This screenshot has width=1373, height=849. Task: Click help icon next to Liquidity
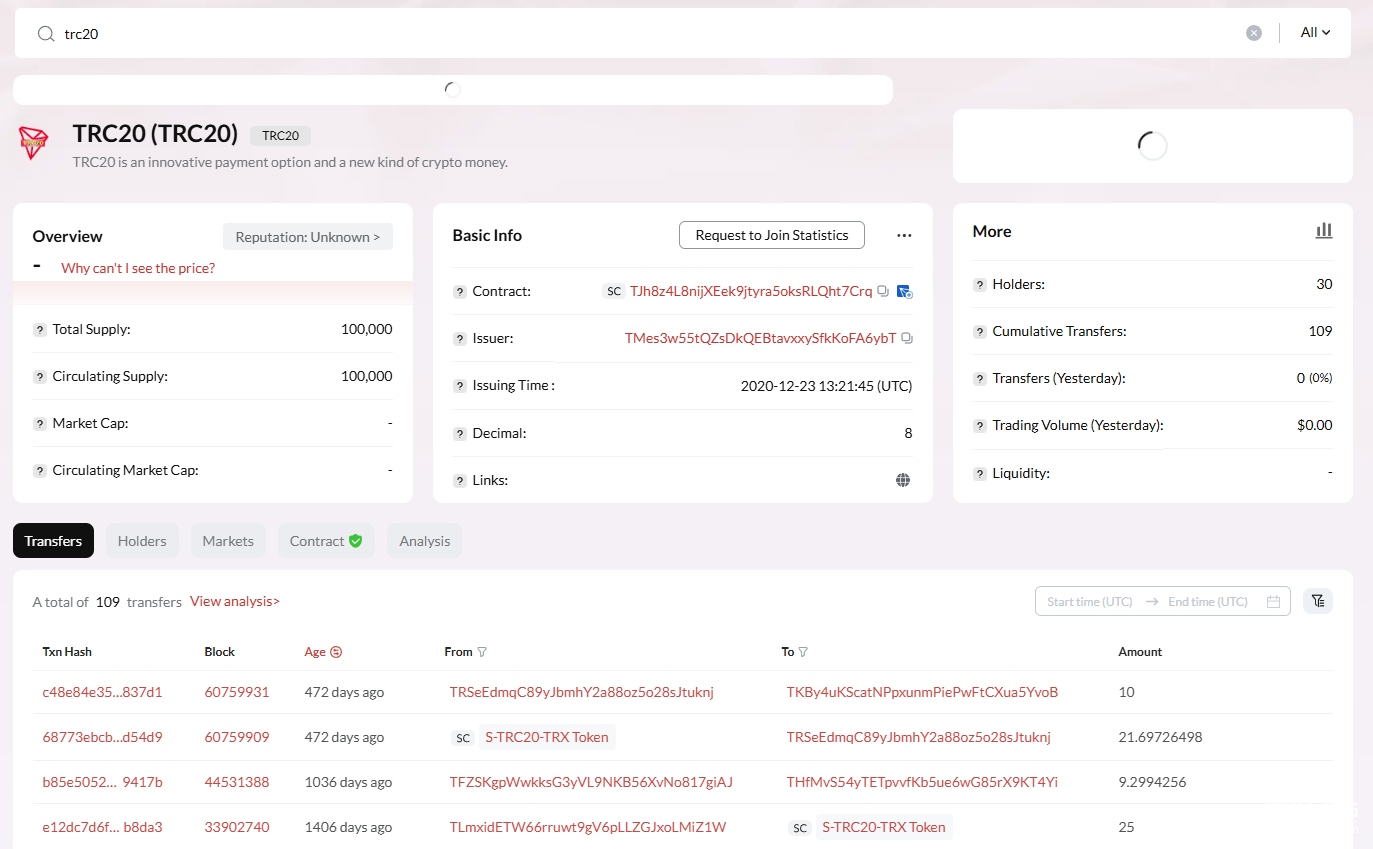click(x=980, y=474)
